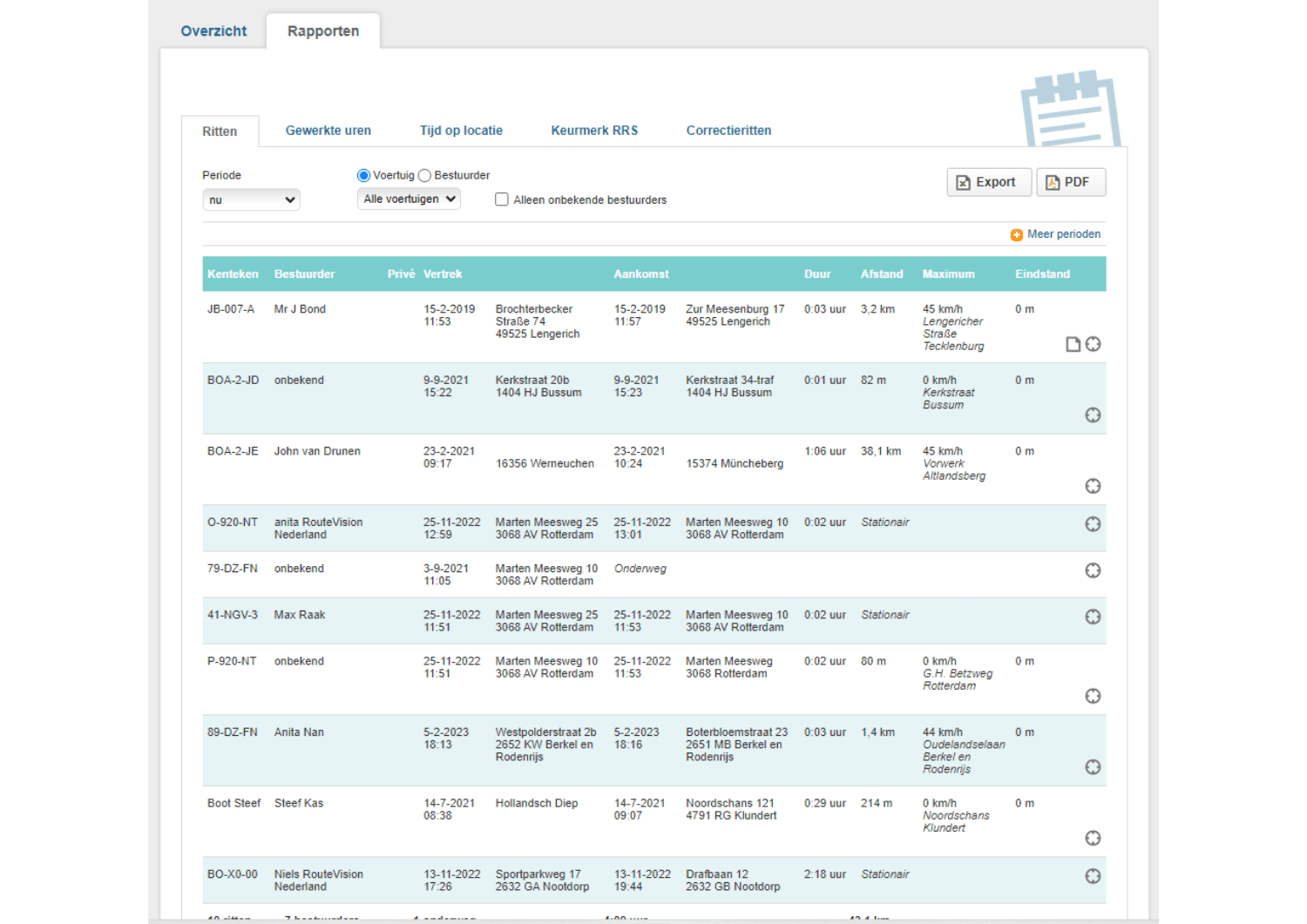Click the locate icon for Boot Steef row
The width and height of the screenshot is (1307, 924).
click(1093, 839)
